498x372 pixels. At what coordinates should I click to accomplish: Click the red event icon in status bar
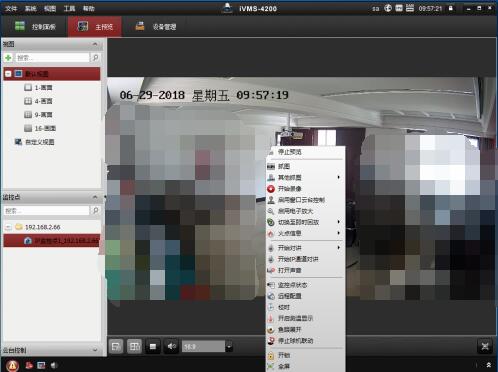tap(29, 366)
